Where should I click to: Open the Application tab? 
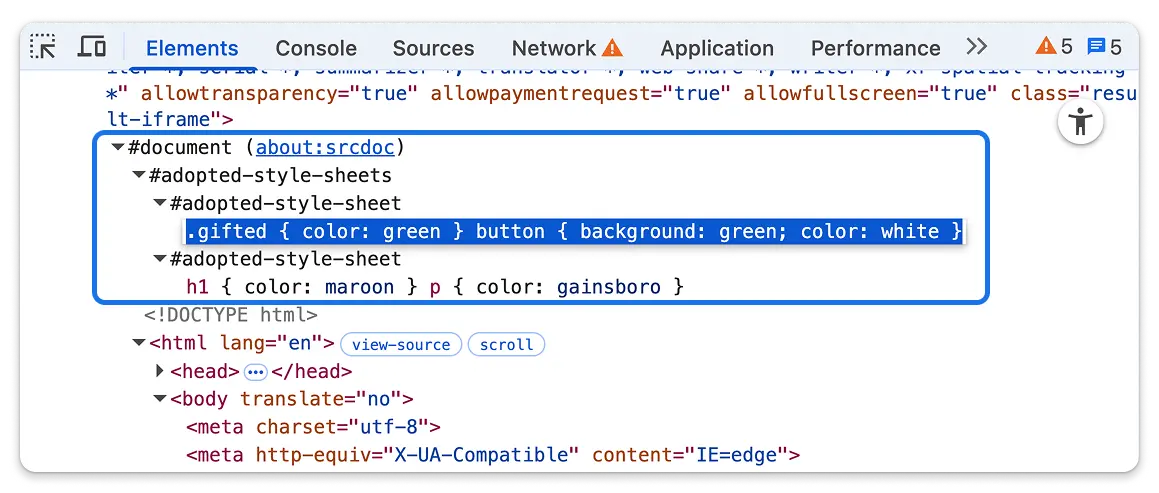point(717,48)
